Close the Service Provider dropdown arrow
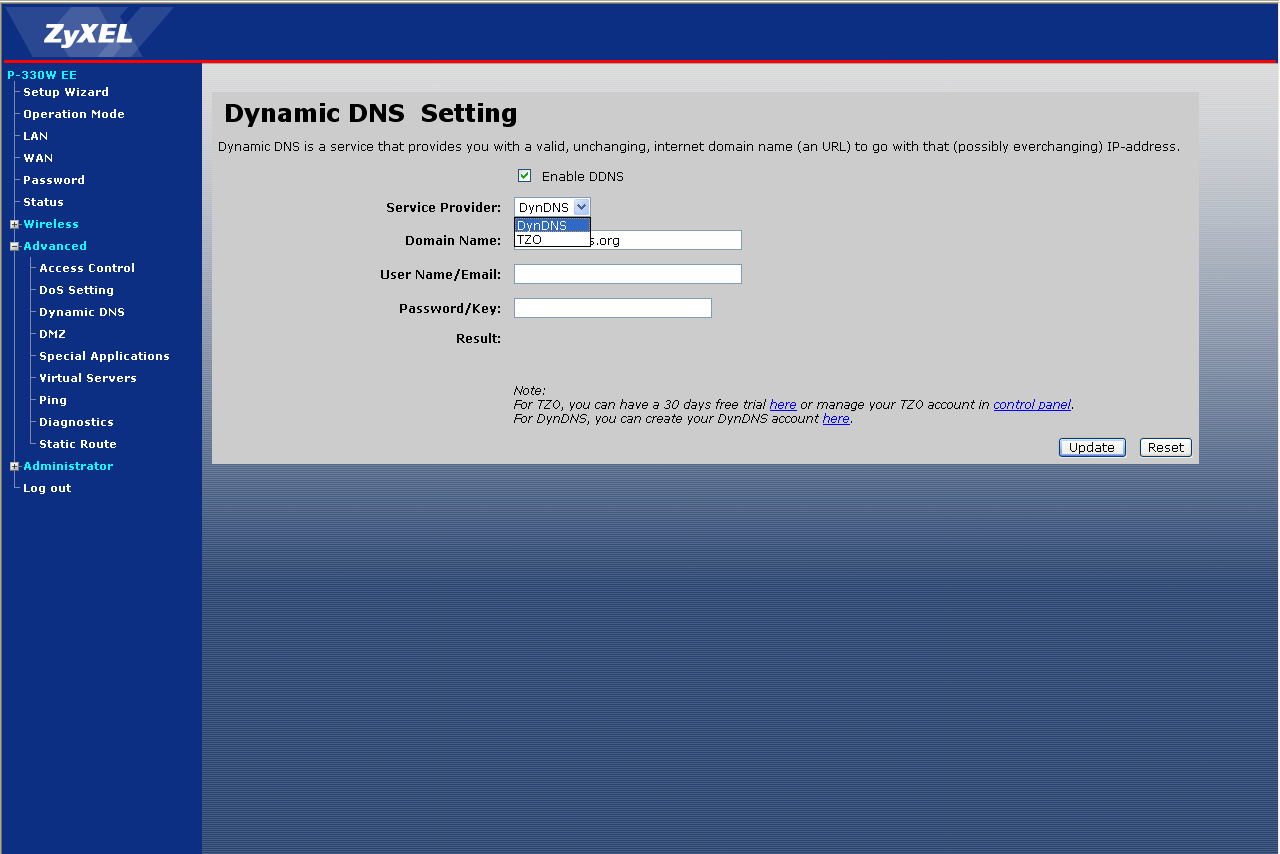1280x854 pixels. (582, 207)
